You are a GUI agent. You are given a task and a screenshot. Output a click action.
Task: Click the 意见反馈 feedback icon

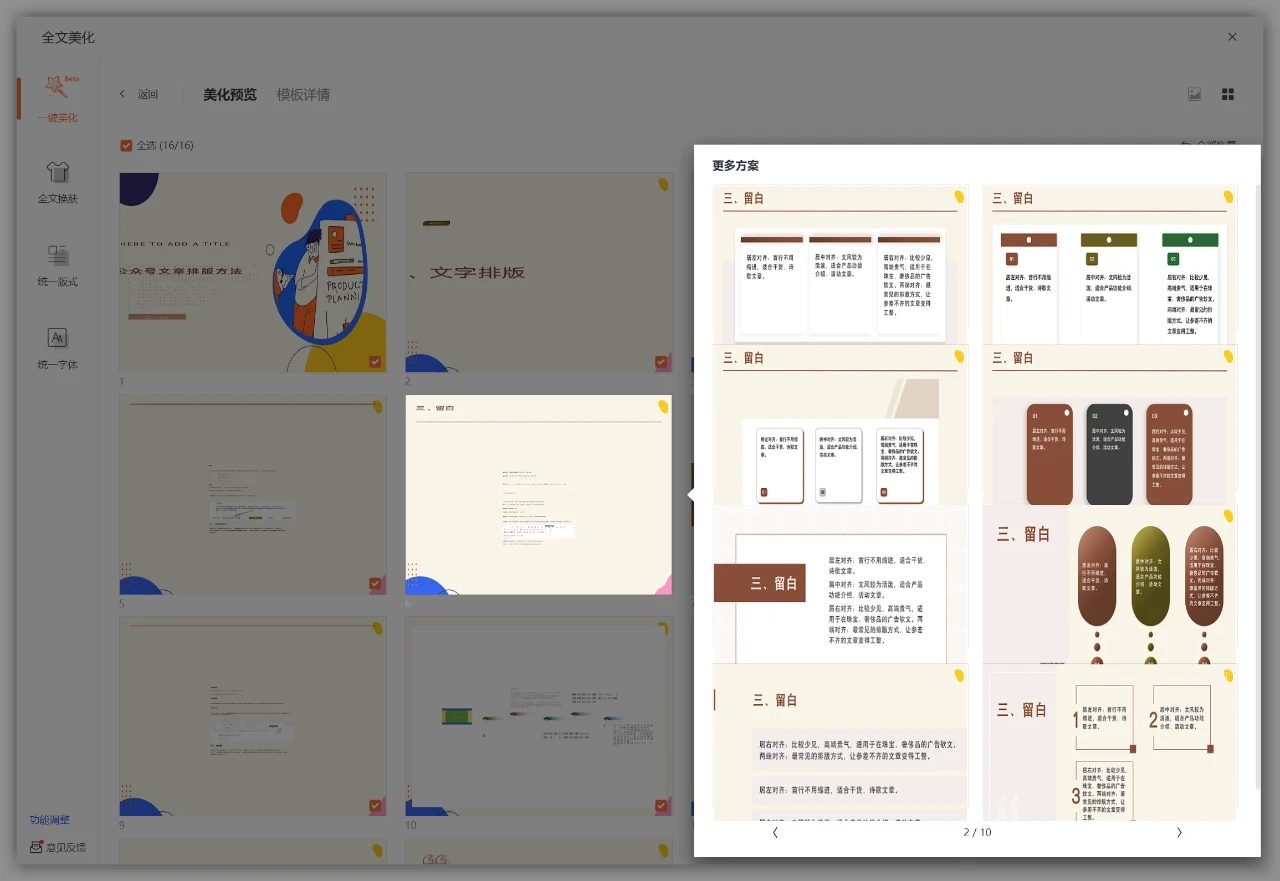pyautogui.click(x=36, y=847)
